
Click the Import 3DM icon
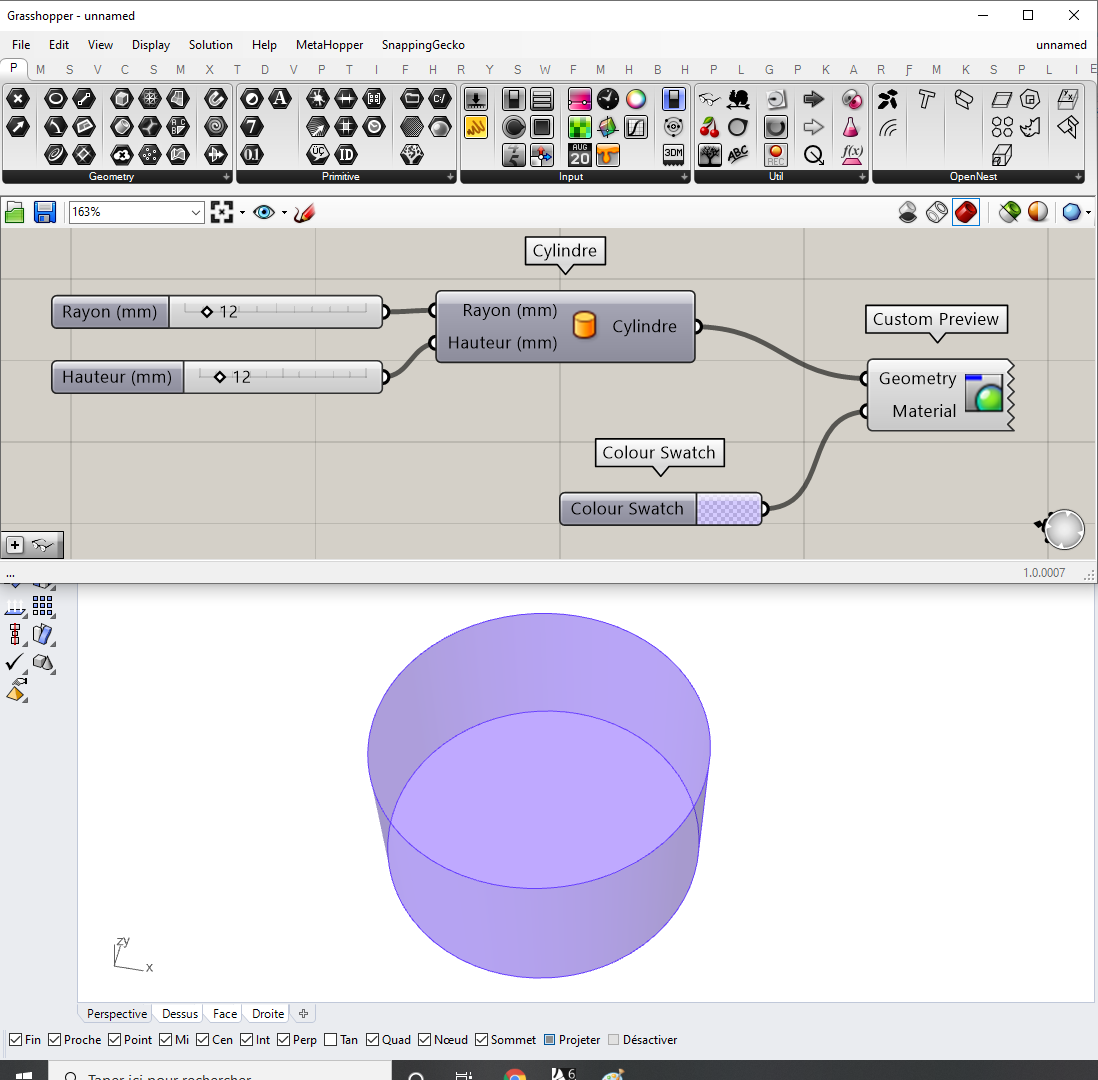(x=673, y=153)
